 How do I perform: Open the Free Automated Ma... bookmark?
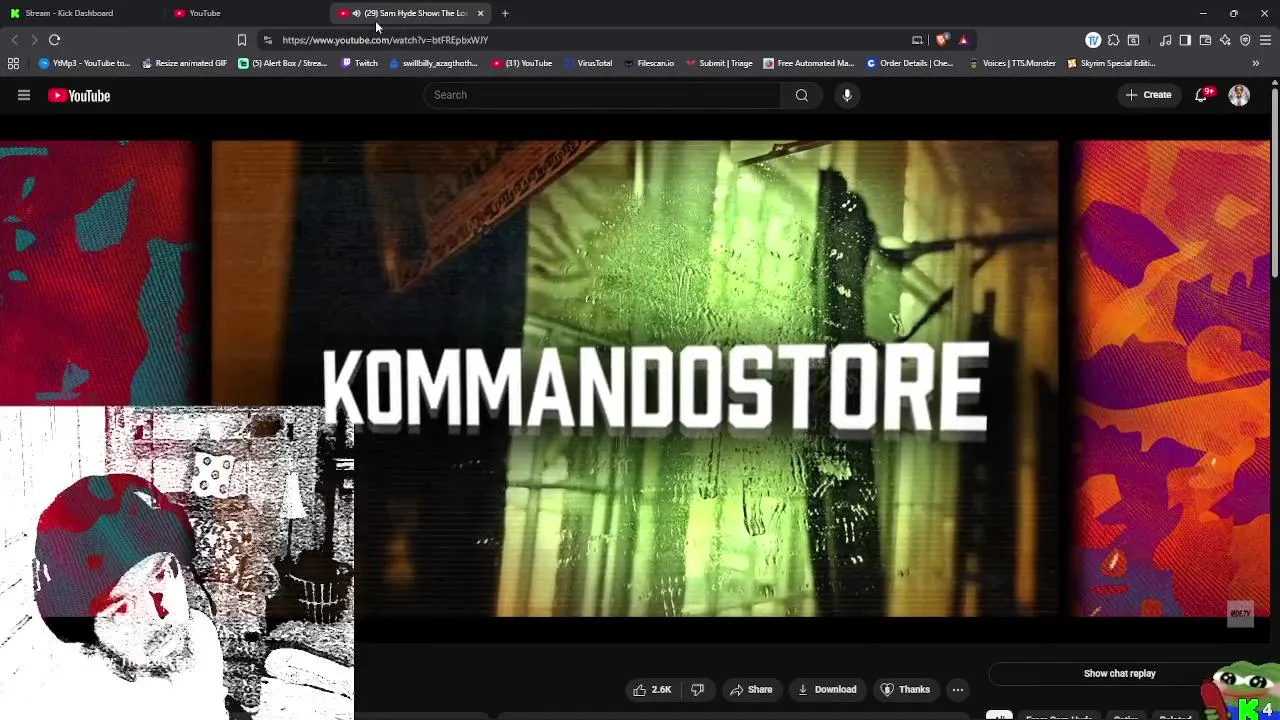tap(808, 63)
